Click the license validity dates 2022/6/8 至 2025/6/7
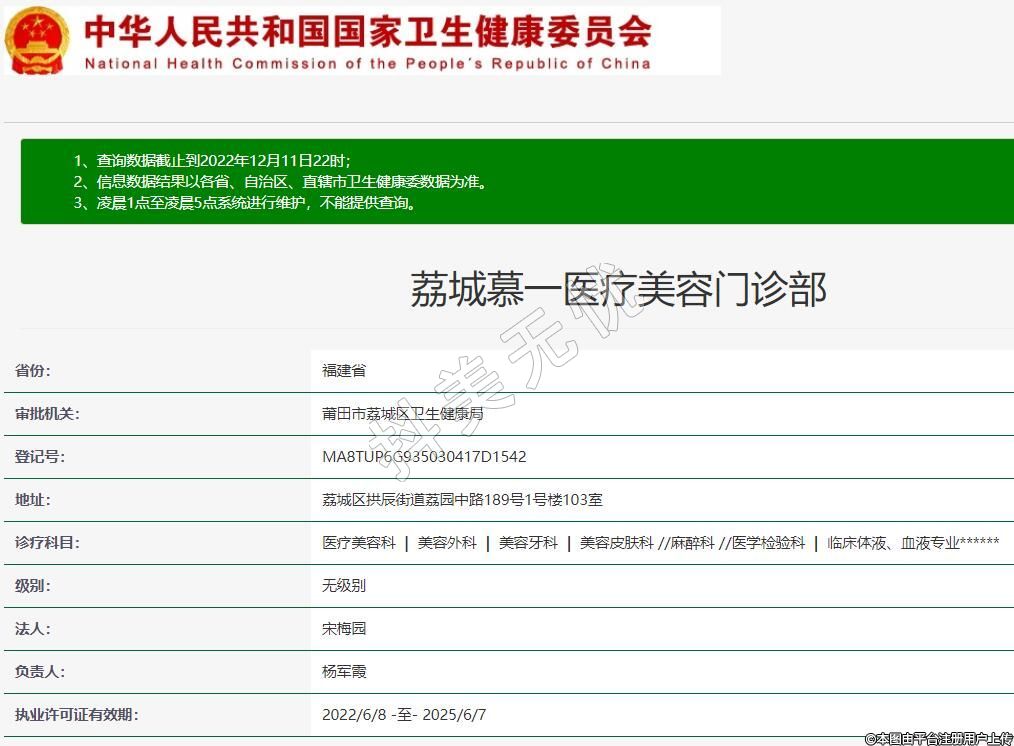 click(404, 715)
